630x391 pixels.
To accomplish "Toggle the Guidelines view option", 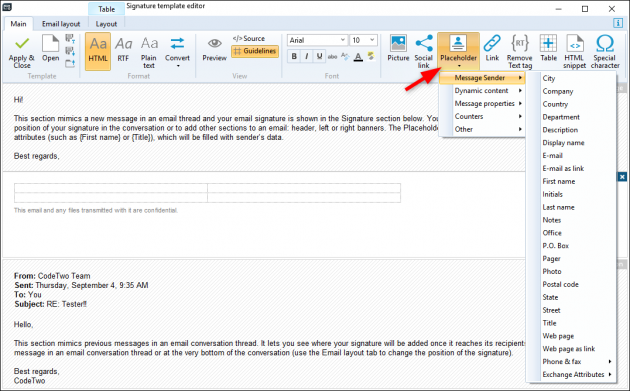I will pyautogui.click(x=255, y=51).
